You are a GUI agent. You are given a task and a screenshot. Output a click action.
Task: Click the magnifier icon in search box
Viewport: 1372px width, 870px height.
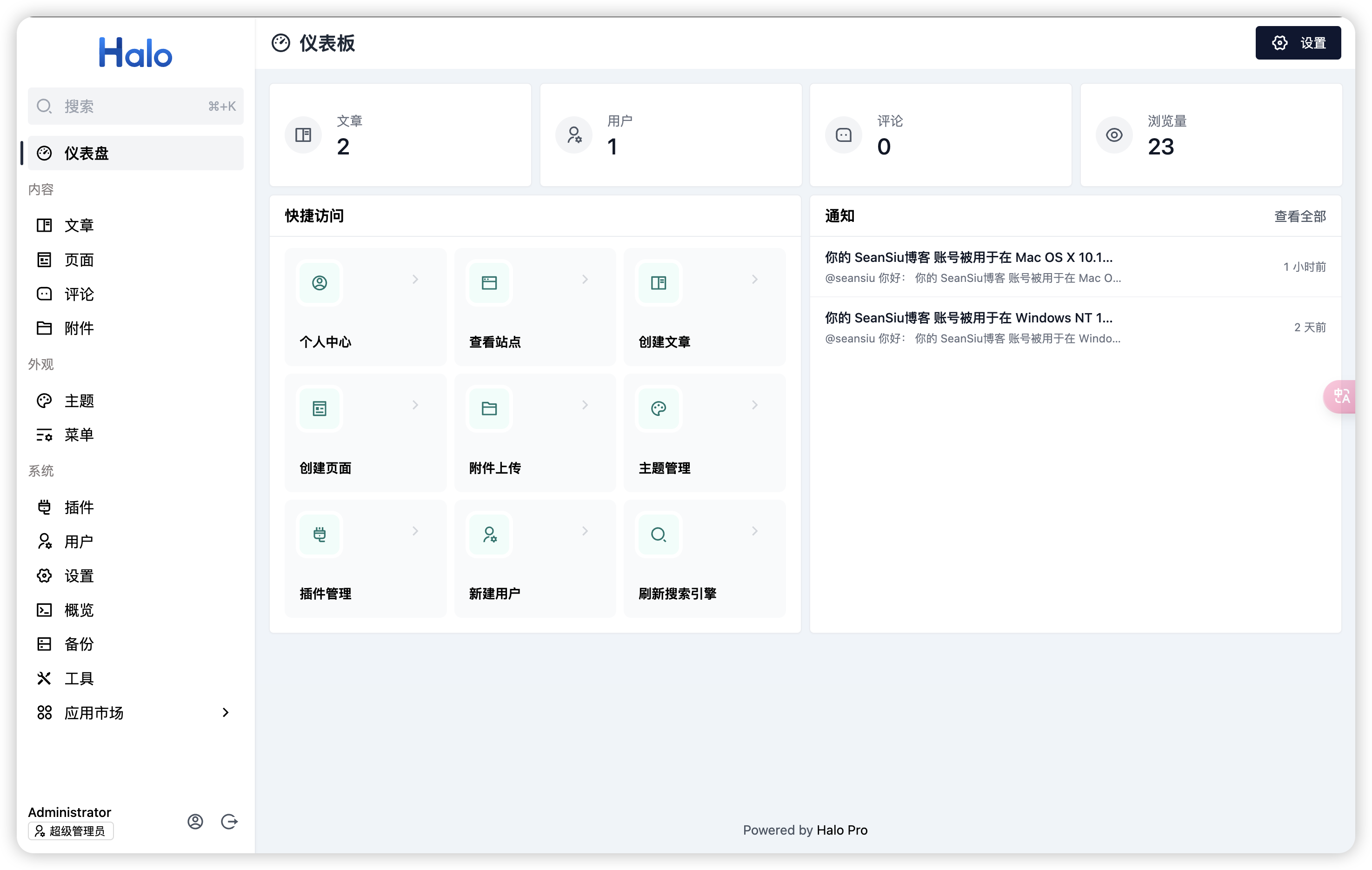(45, 106)
